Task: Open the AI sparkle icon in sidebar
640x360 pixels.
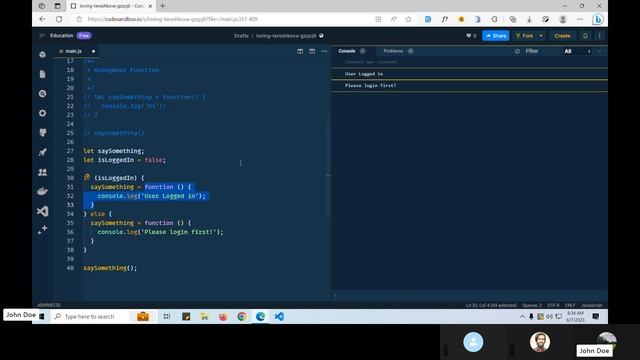Action: point(42,230)
